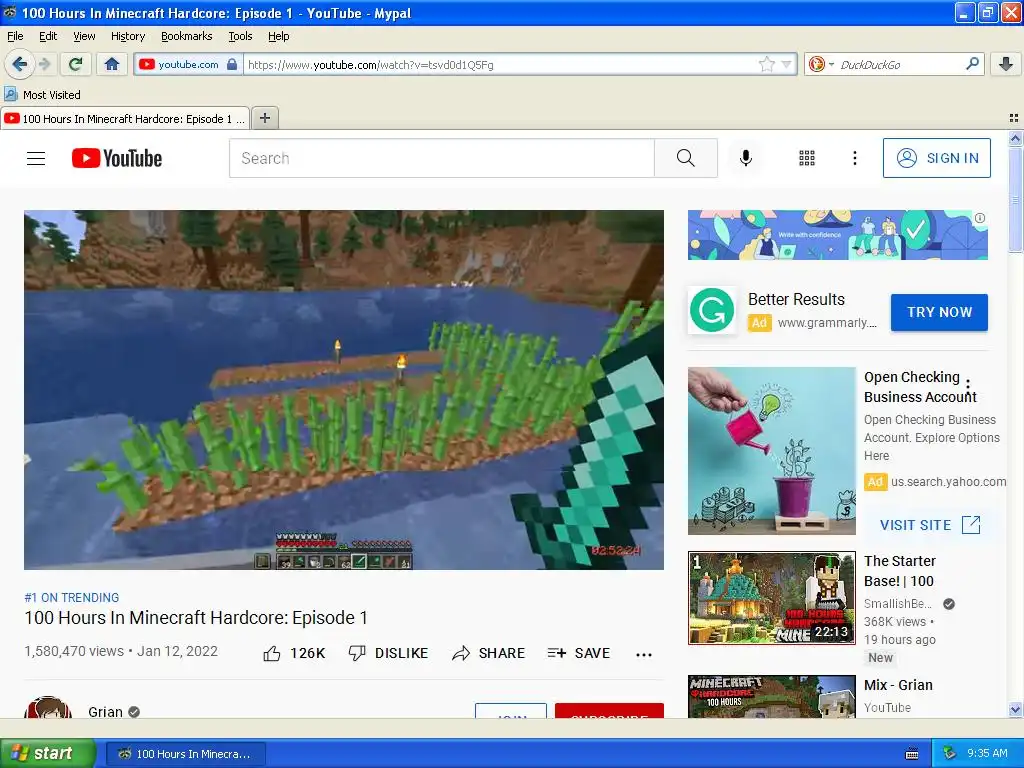Click the TRY NOW button
Screen dimensions: 1024x768
[x=939, y=312]
